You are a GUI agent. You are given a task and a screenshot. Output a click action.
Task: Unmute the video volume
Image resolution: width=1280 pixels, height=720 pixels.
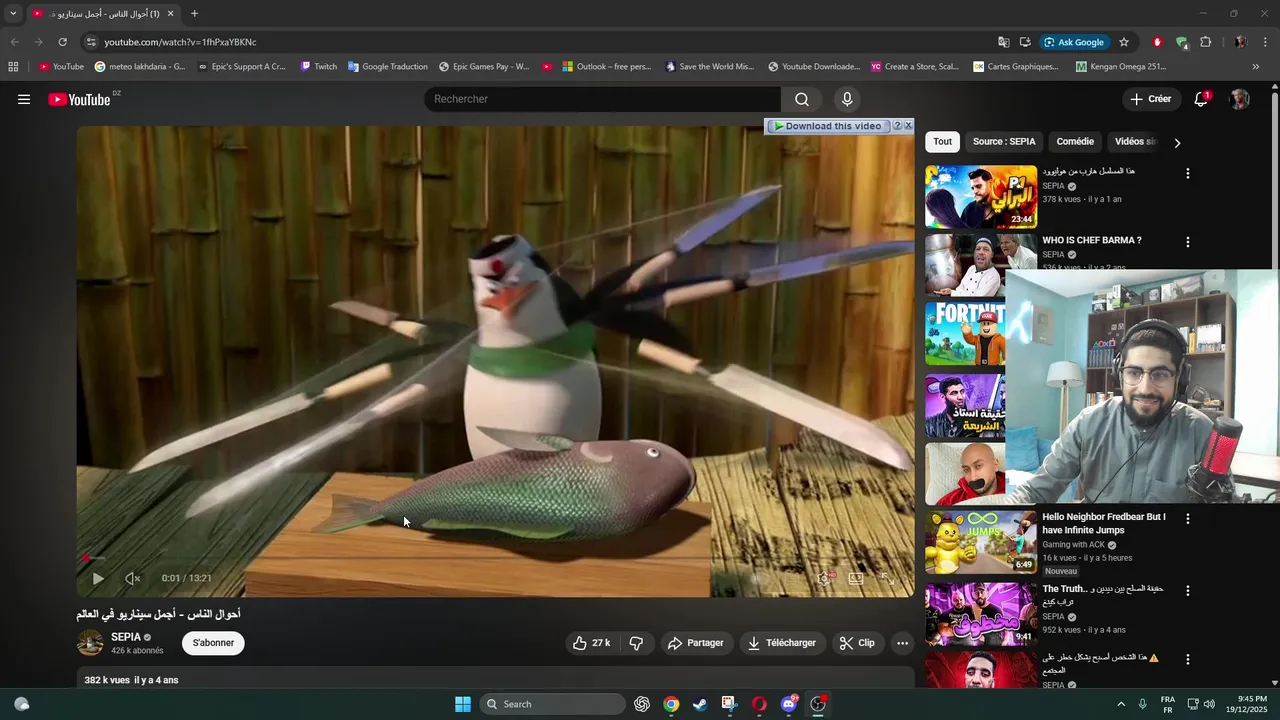[x=132, y=578]
